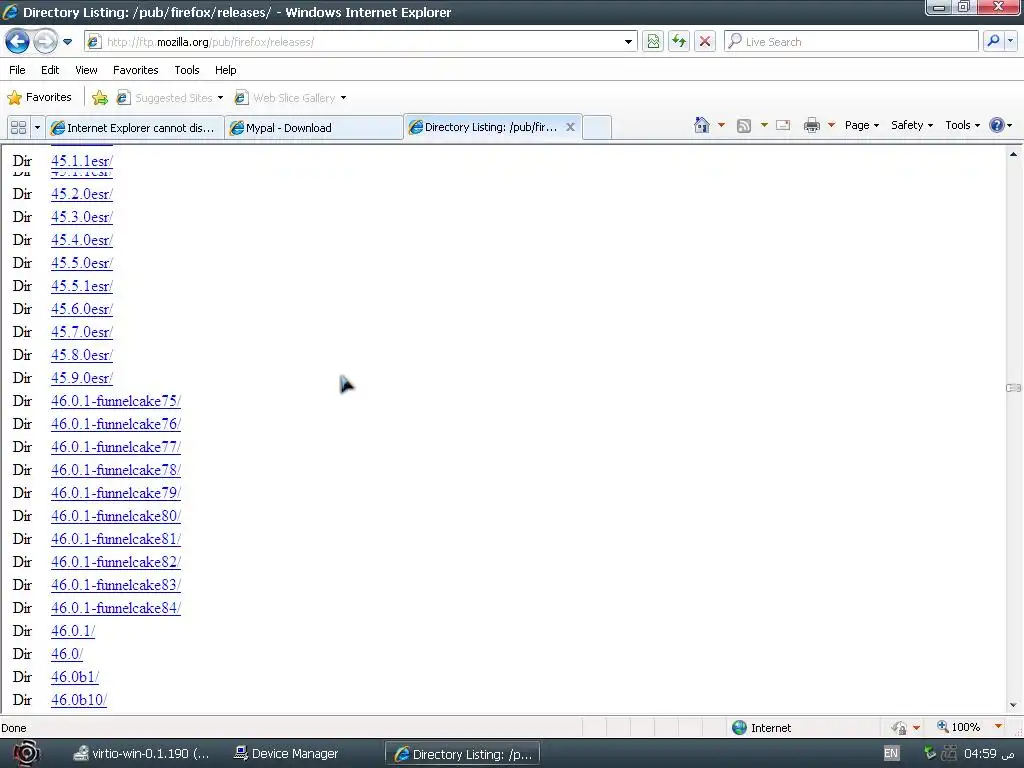Click the Start menu spiral icon
The image size is (1024, 768).
pos(26,754)
